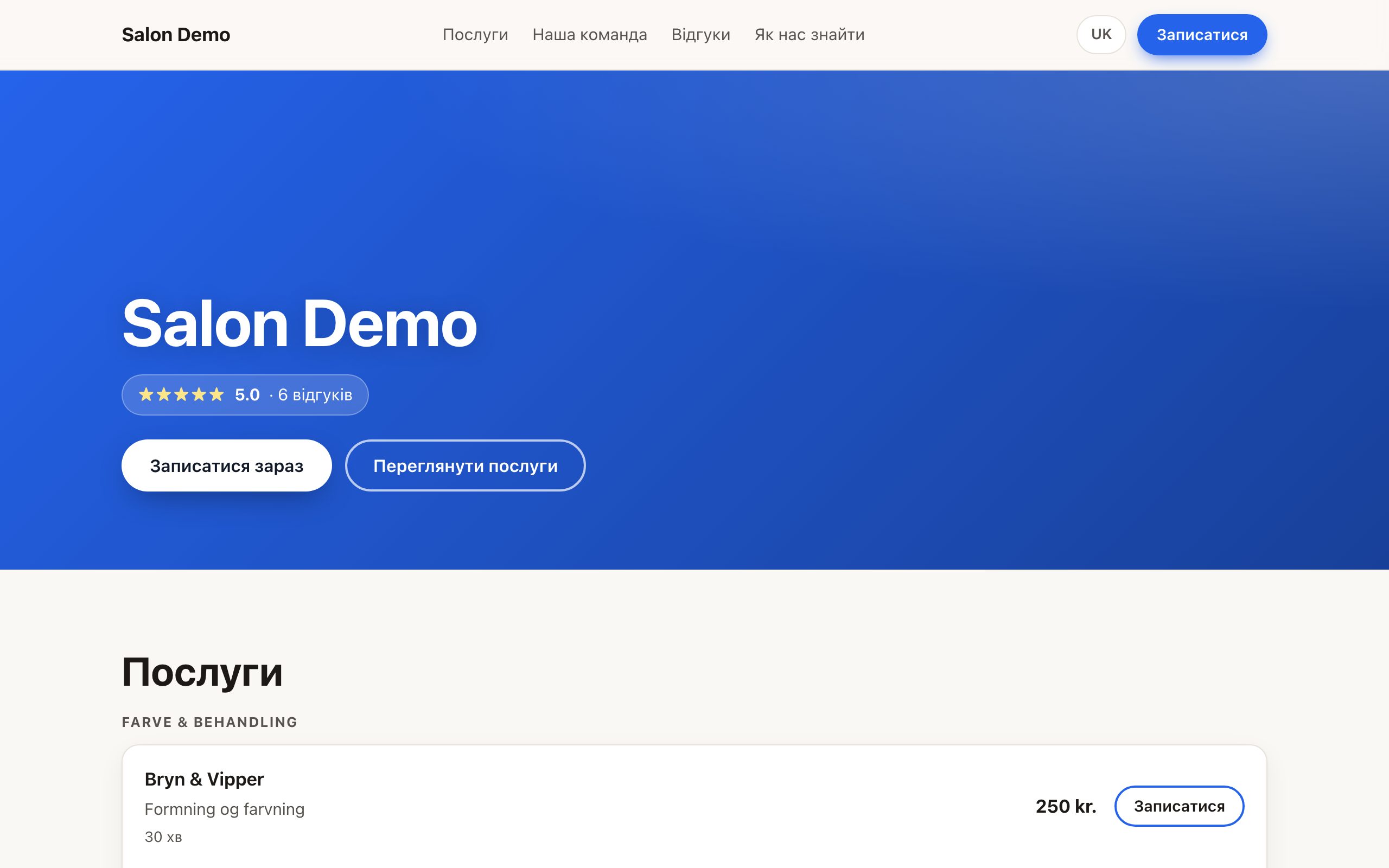Click the 5.0 rating score
The height and width of the screenshot is (868, 1389).
tap(247, 395)
